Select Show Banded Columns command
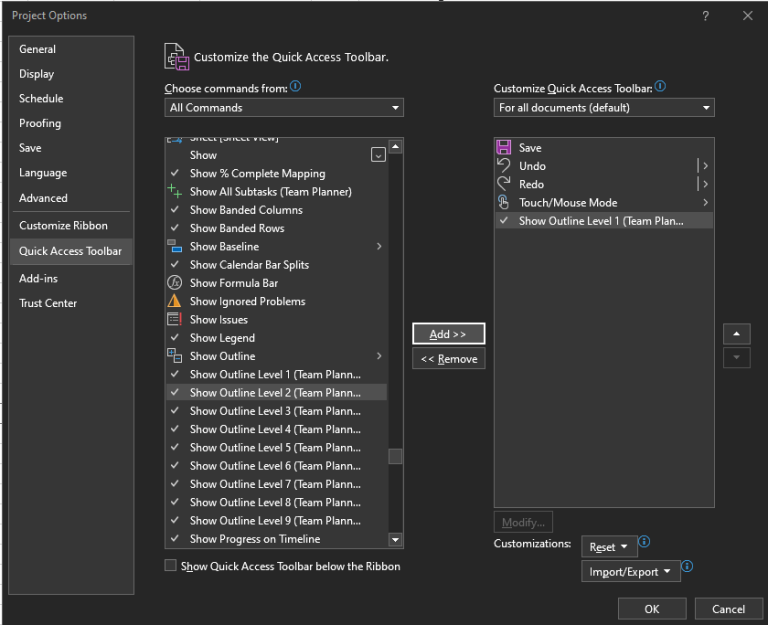The height and width of the screenshot is (625, 768). pos(246,210)
